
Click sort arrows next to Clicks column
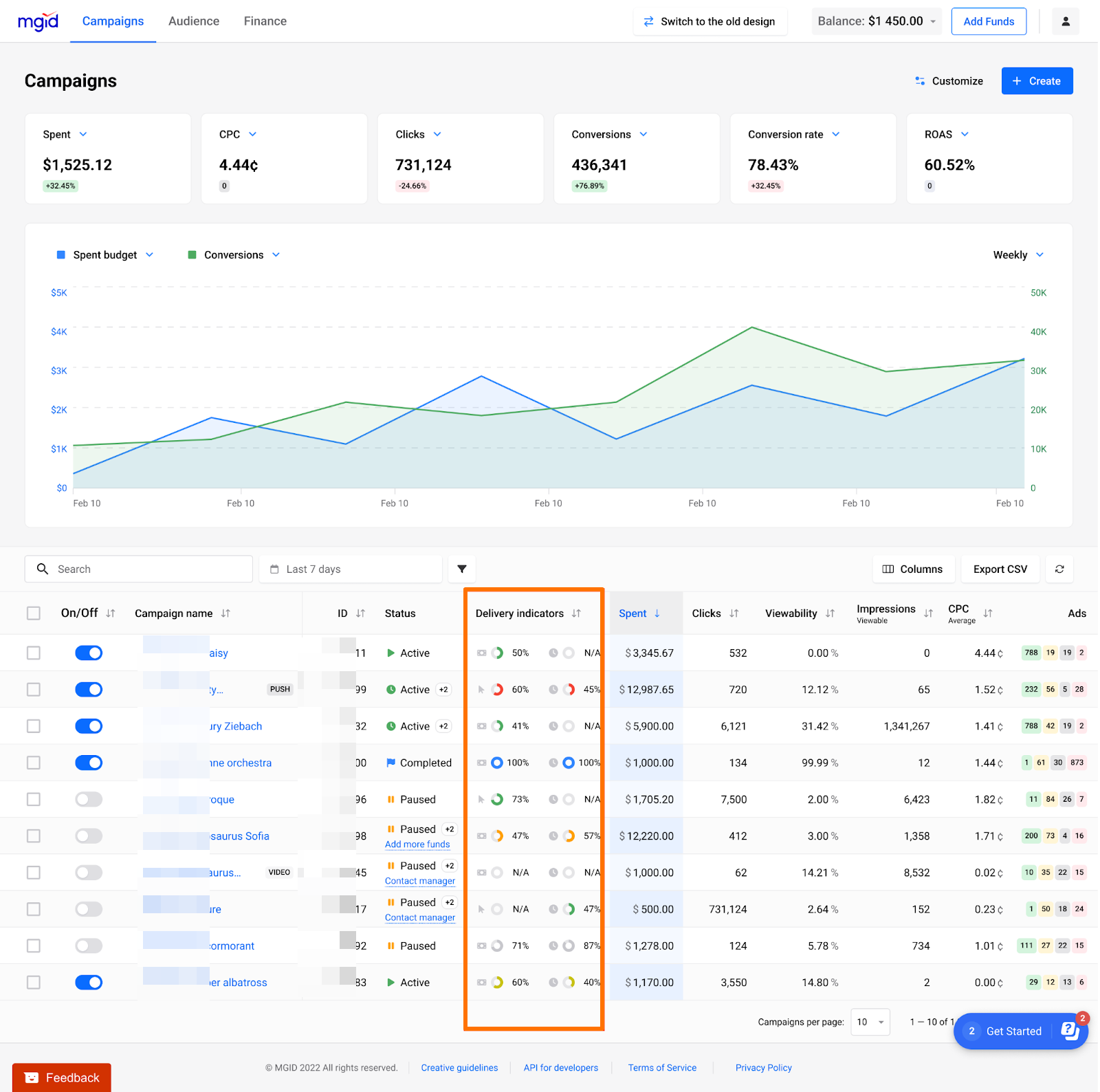tap(734, 613)
